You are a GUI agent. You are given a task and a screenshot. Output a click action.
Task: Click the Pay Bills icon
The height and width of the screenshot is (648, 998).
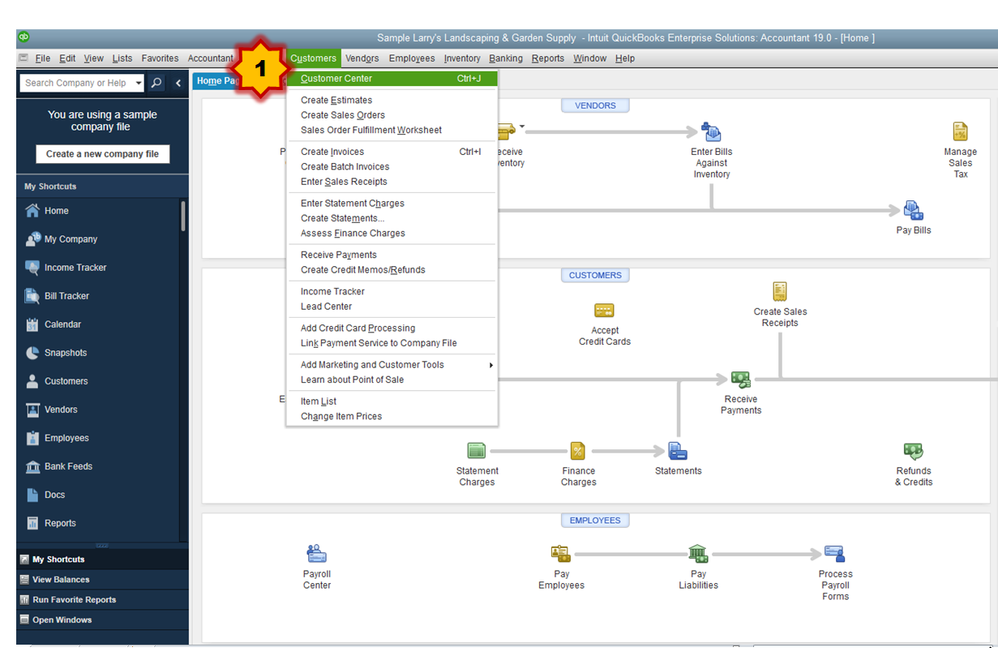tap(913, 210)
